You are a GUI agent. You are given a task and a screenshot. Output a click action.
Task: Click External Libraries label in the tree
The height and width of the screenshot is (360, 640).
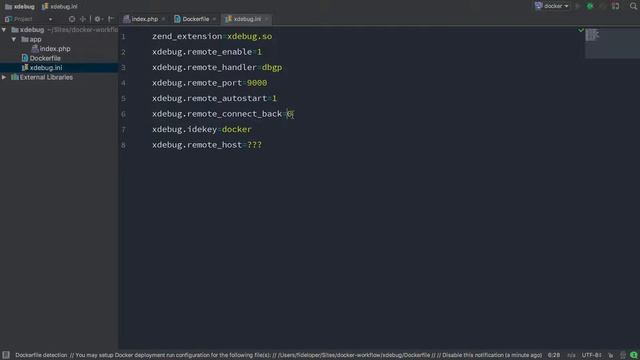tap(46, 77)
